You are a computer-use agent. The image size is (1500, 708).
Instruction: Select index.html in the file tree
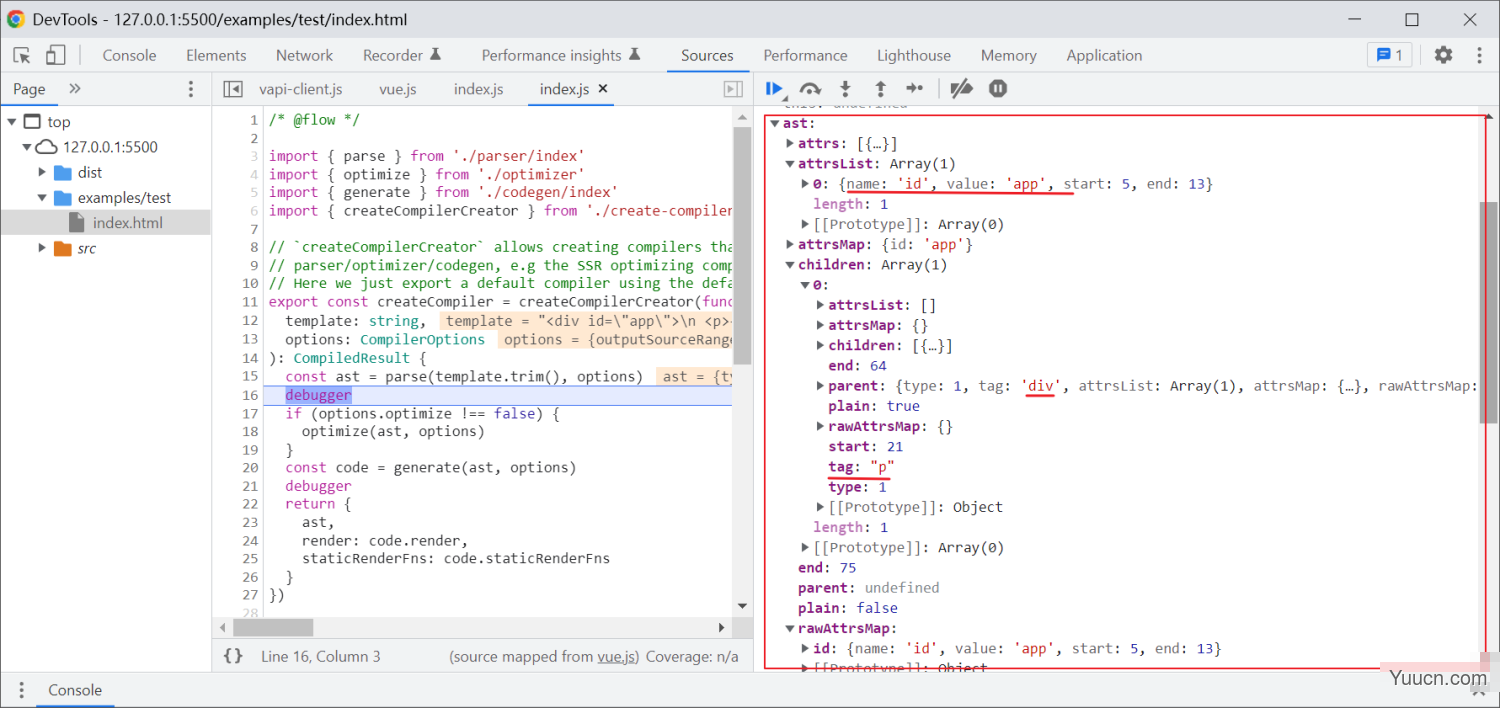[127, 223]
